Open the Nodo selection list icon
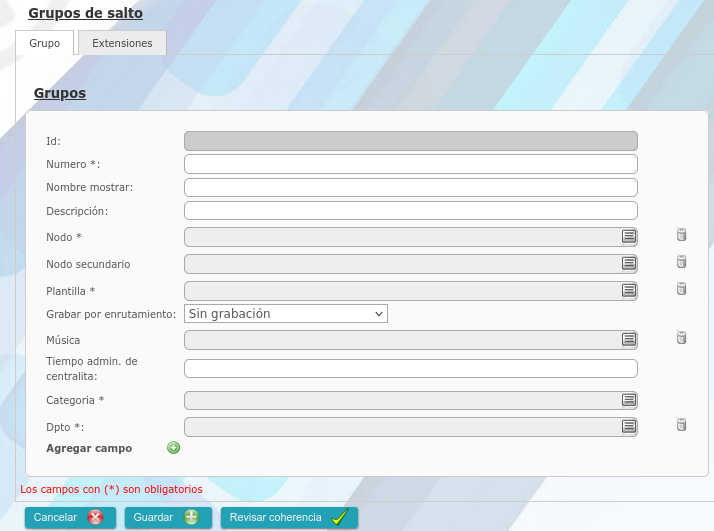 (x=629, y=237)
